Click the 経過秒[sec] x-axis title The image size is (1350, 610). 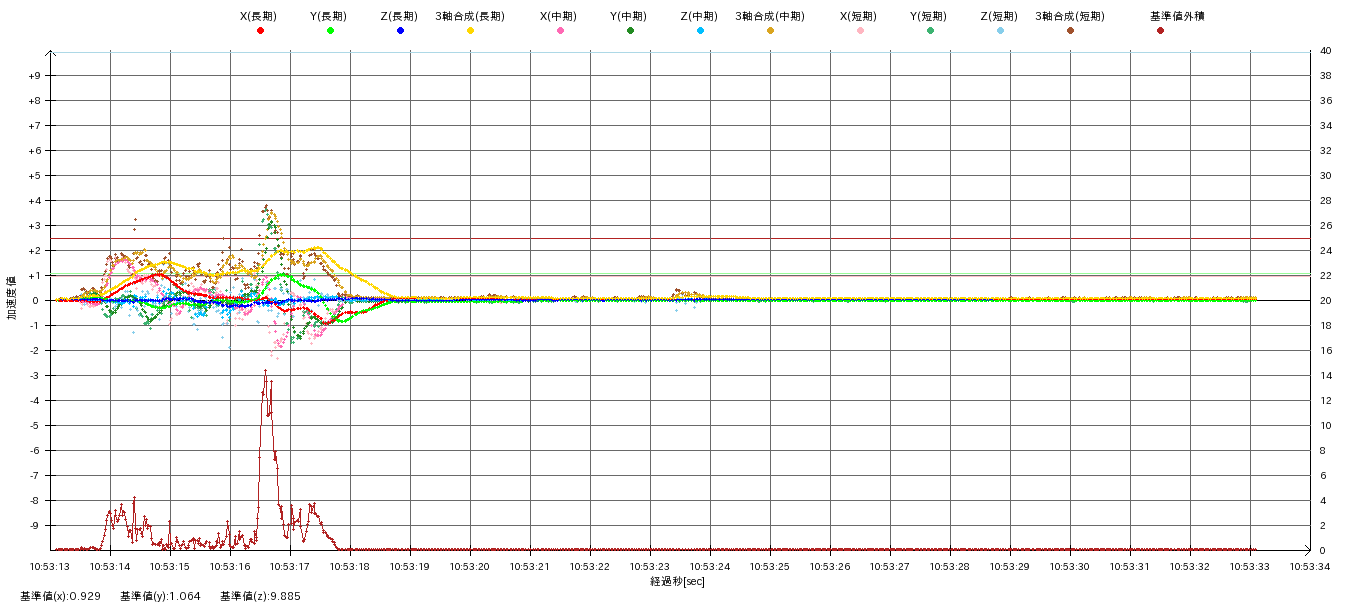click(677, 581)
